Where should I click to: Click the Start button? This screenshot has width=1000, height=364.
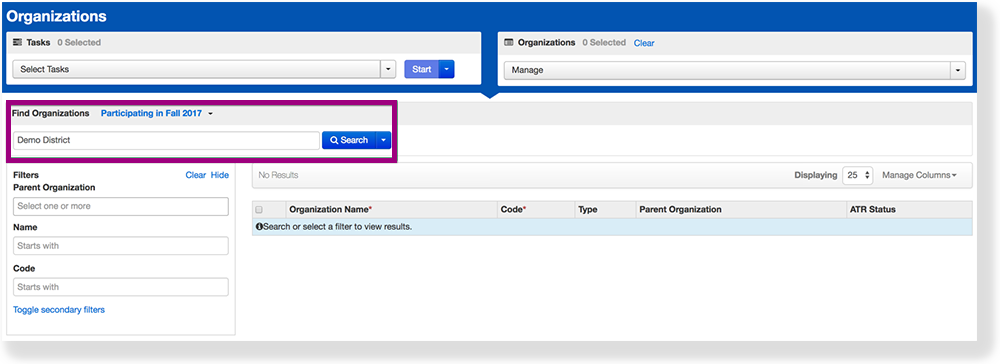pos(422,69)
